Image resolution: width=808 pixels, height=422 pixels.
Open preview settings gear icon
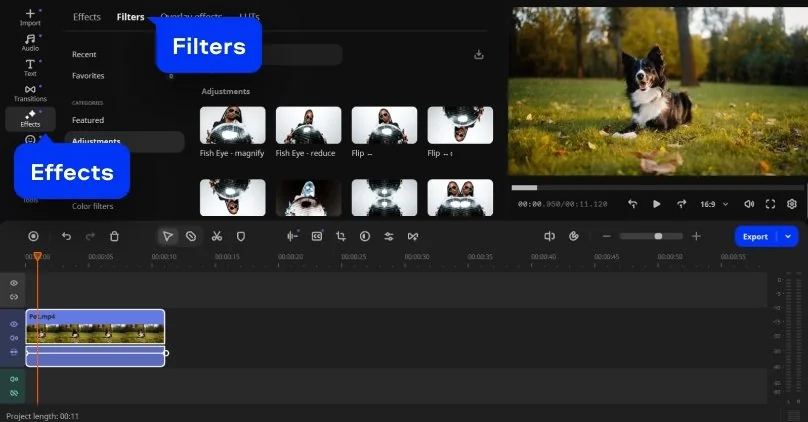click(792, 204)
